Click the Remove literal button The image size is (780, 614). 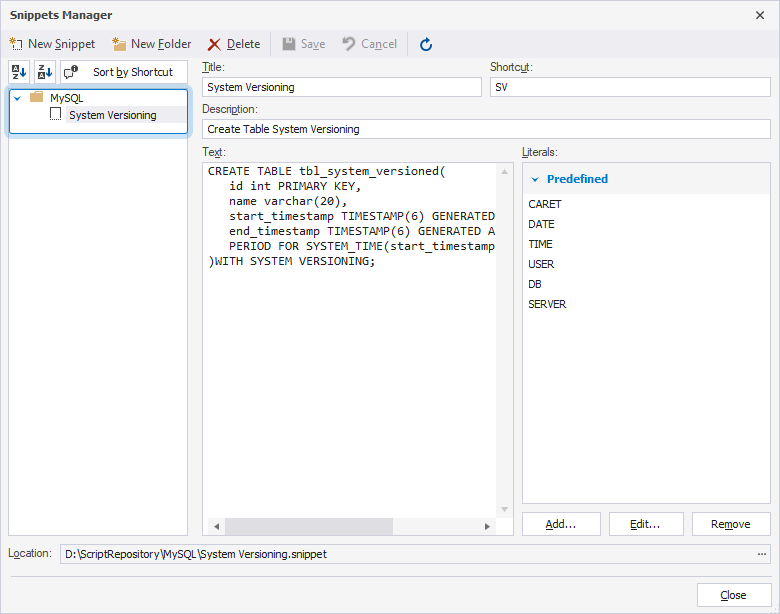731,524
